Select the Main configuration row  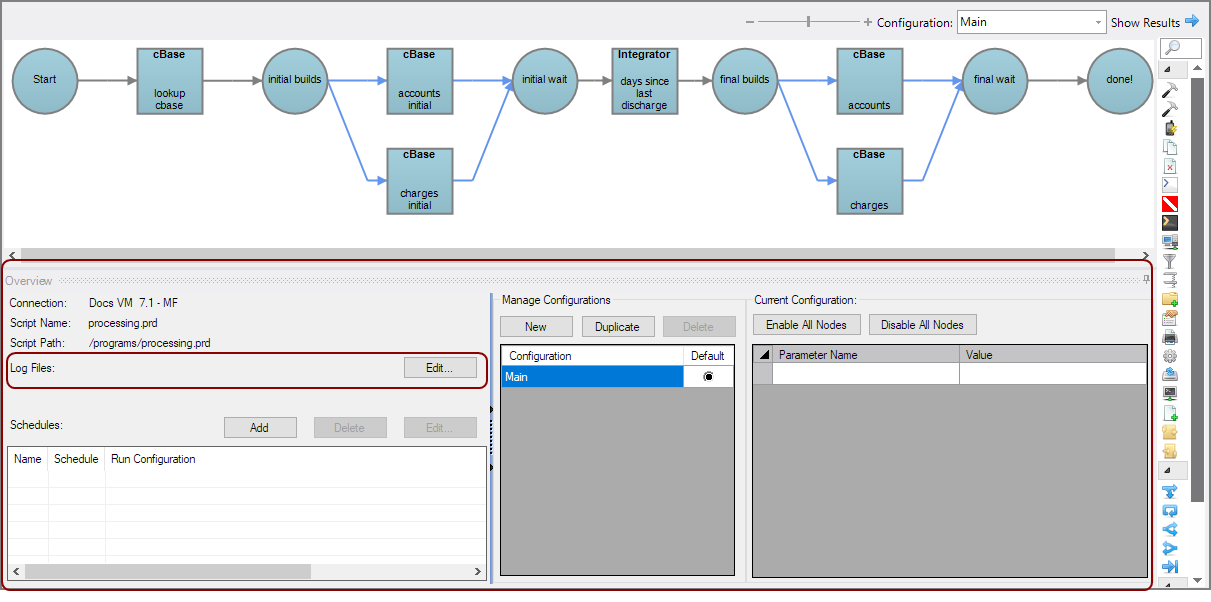592,377
